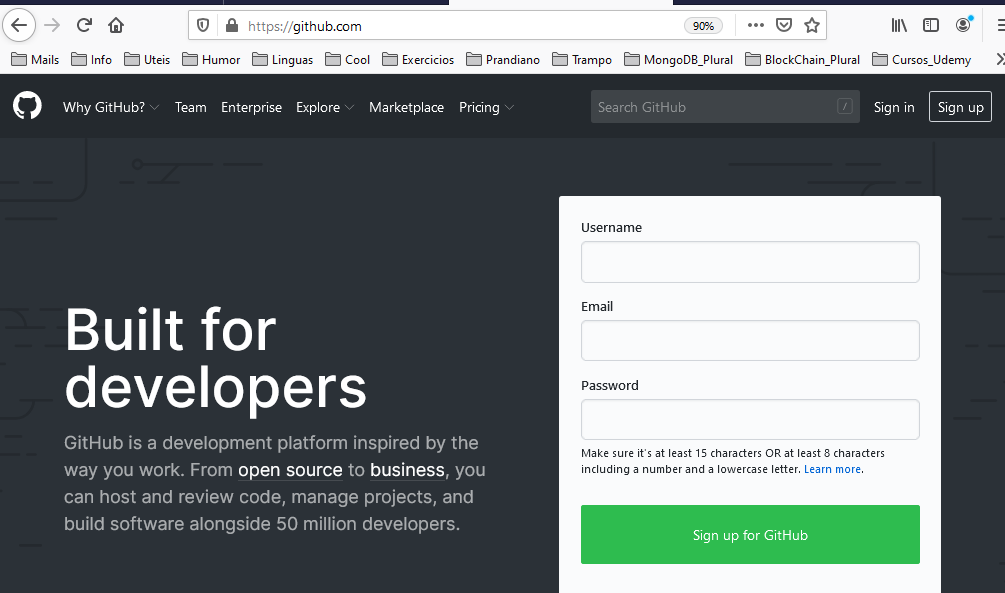Open the Firefox account avatar icon
1005x593 pixels.
pyautogui.click(x=963, y=26)
